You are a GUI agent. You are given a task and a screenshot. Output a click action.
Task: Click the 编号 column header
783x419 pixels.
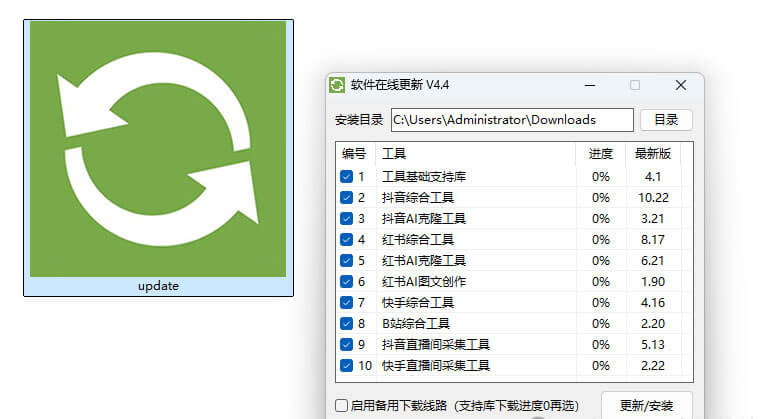(x=354, y=154)
